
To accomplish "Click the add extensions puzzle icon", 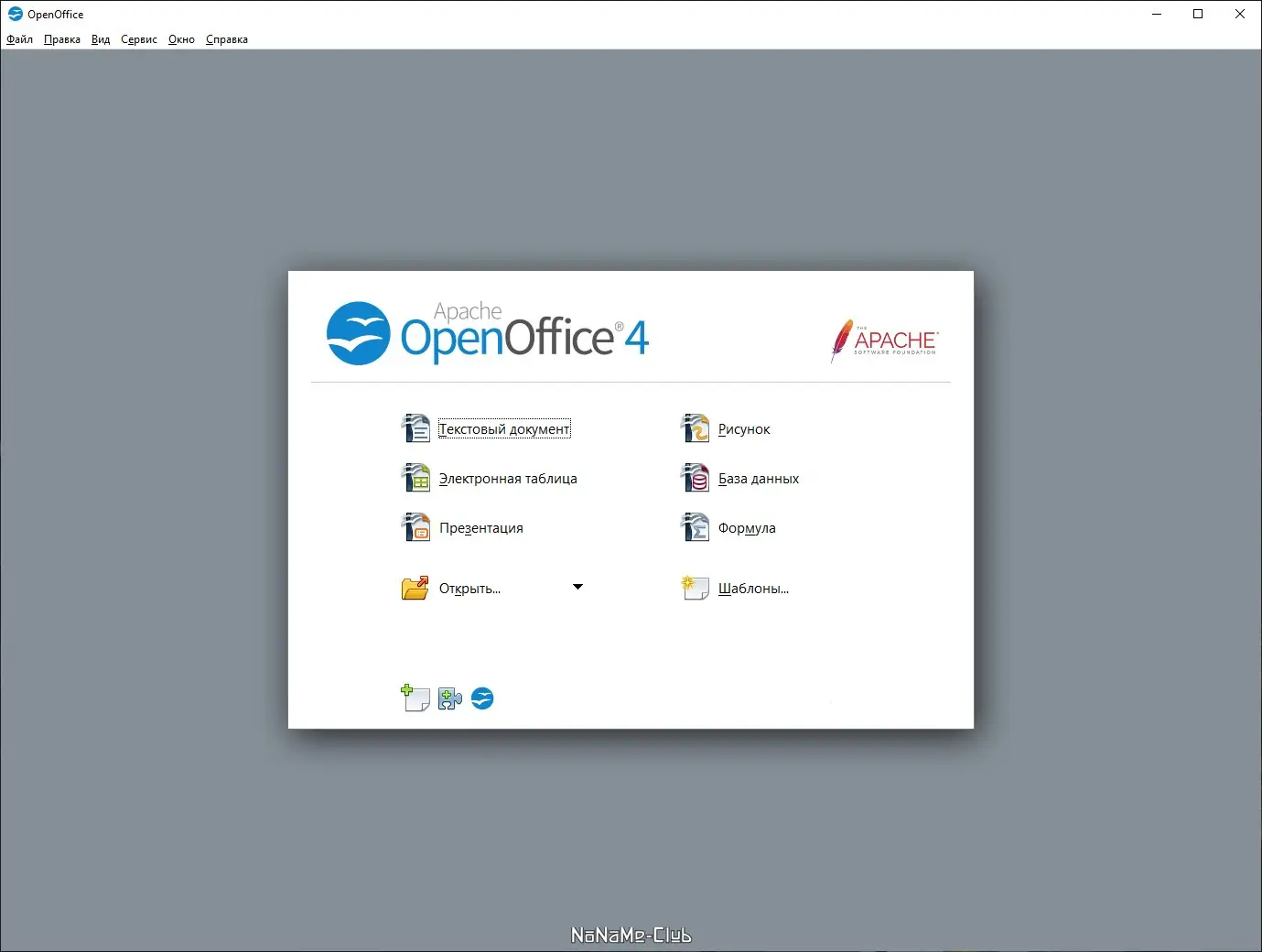I will [449, 699].
